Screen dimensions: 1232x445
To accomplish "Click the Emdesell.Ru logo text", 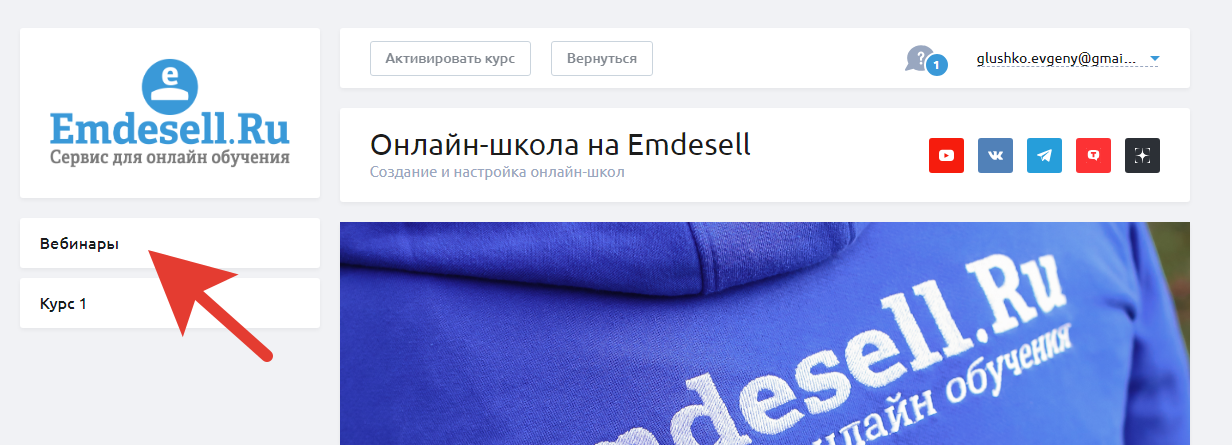I will (x=170, y=129).
